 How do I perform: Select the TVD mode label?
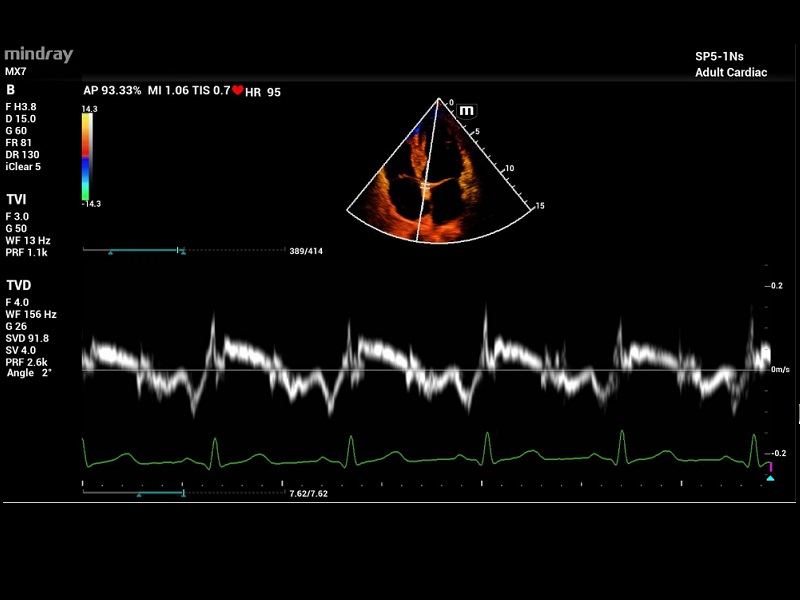18,285
